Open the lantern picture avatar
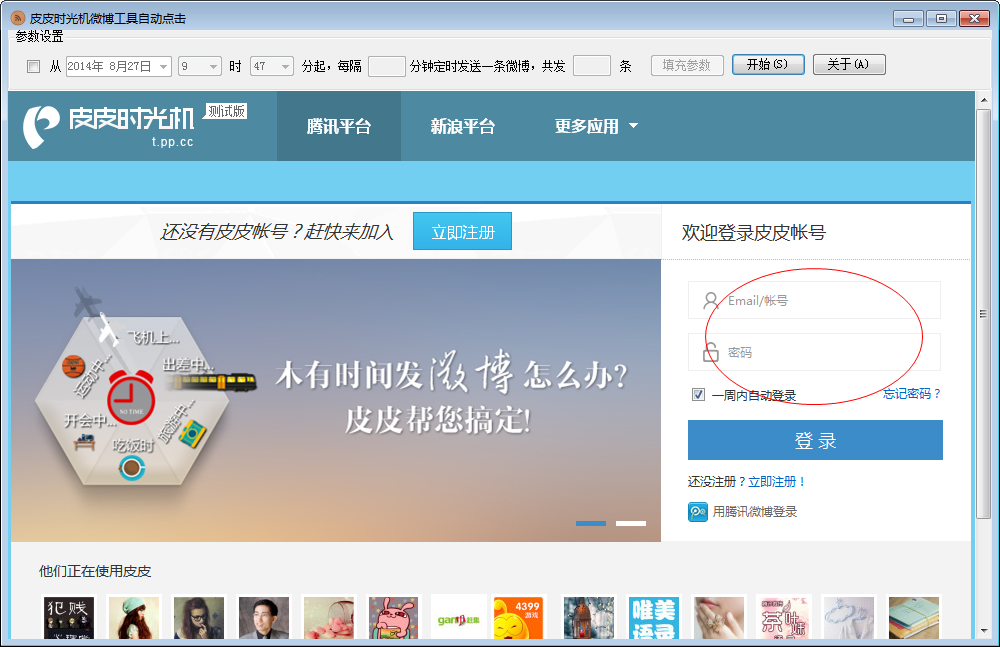 (589, 617)
